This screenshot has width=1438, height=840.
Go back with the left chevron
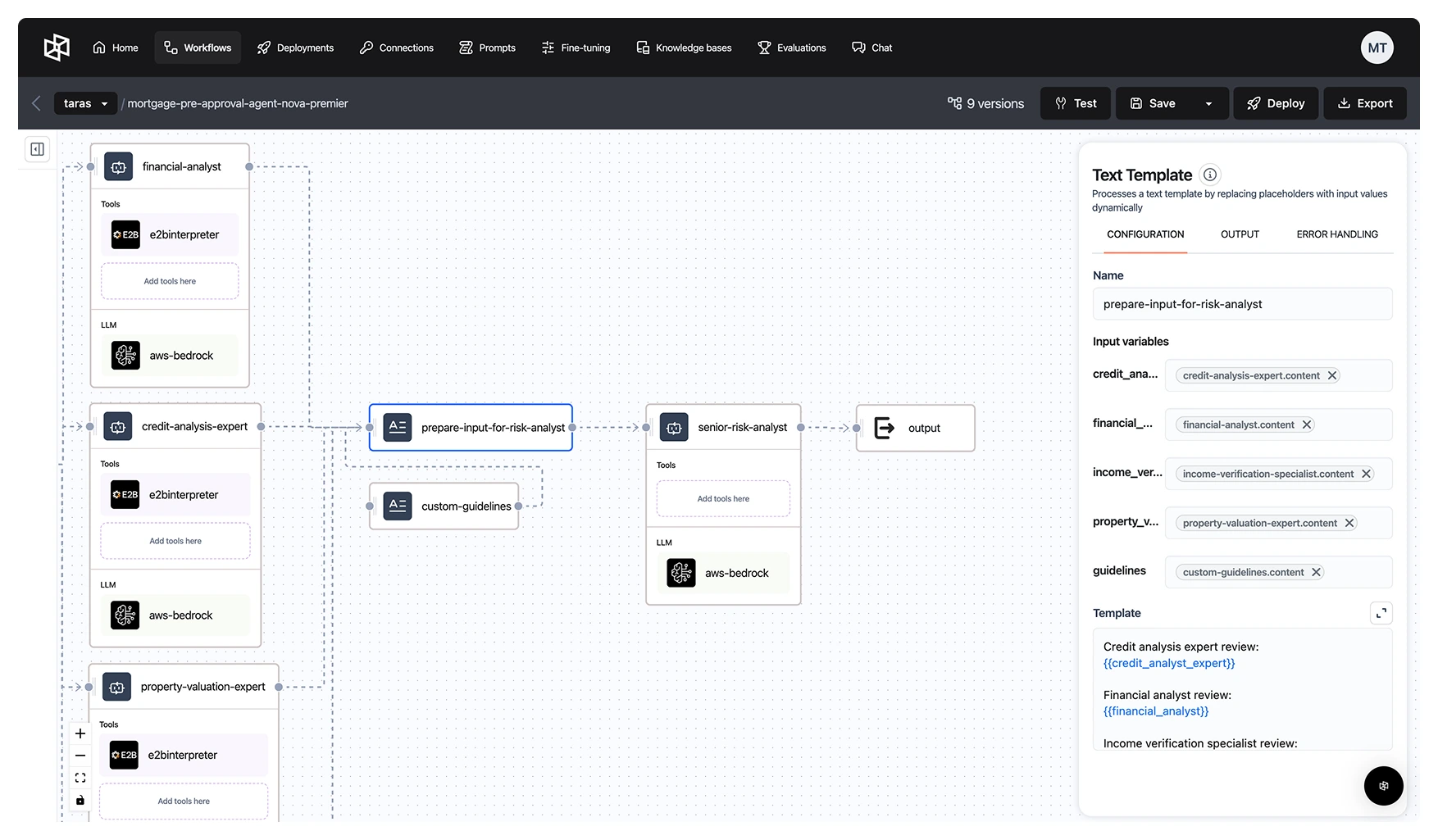(x=36, y=103)
